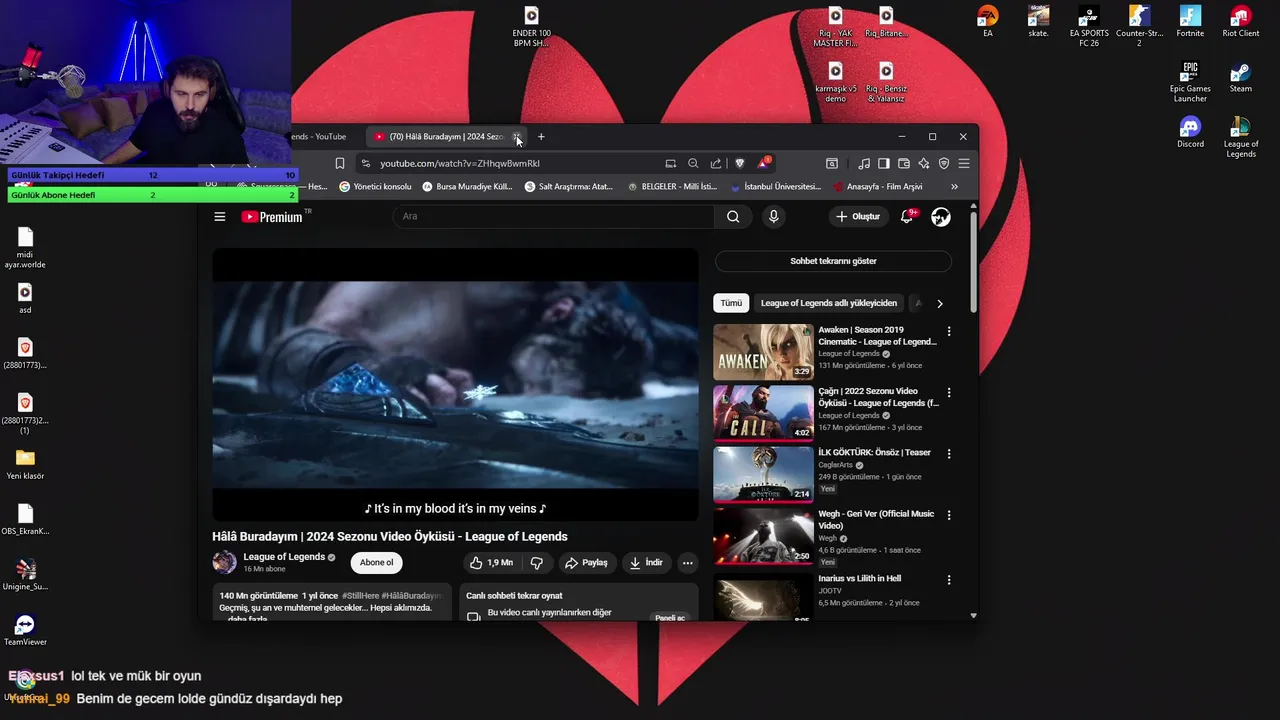Click the browser URL address bar
Image resolution: width=1280 pixels, height=720 pixels.
[x=515, y=163]
